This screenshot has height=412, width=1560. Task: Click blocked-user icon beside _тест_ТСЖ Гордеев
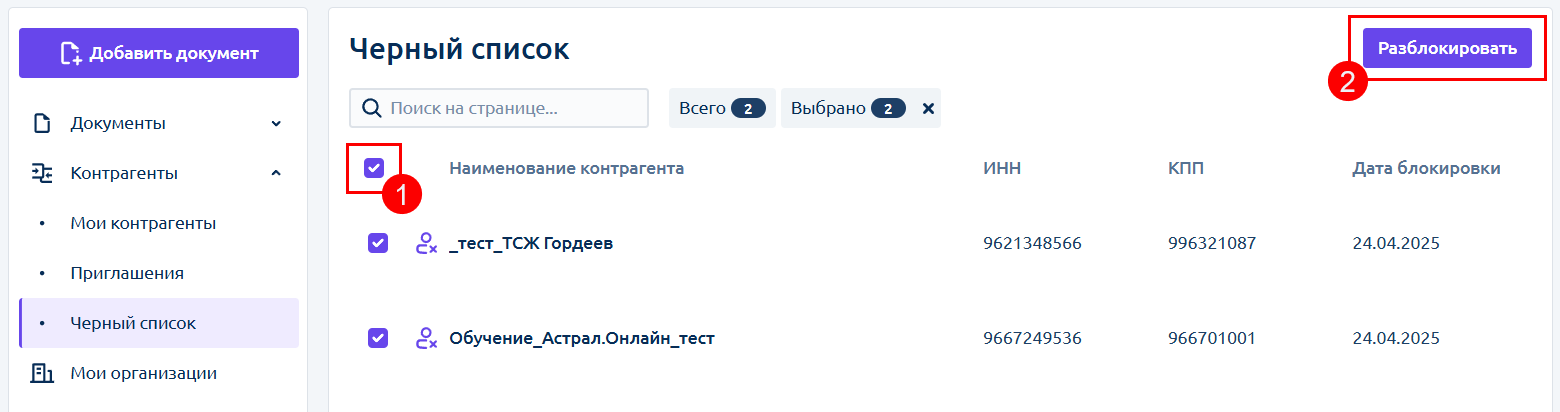pyautogui.click(x=427, y=243)
